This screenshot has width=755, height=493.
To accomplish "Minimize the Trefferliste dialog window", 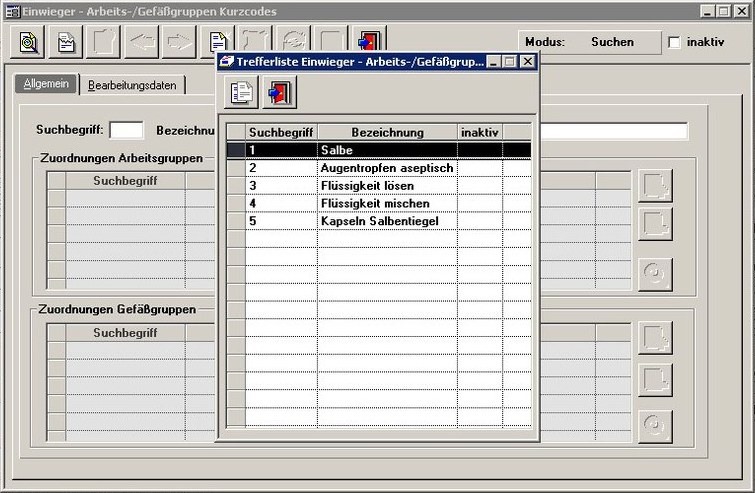I will point(494,62).
